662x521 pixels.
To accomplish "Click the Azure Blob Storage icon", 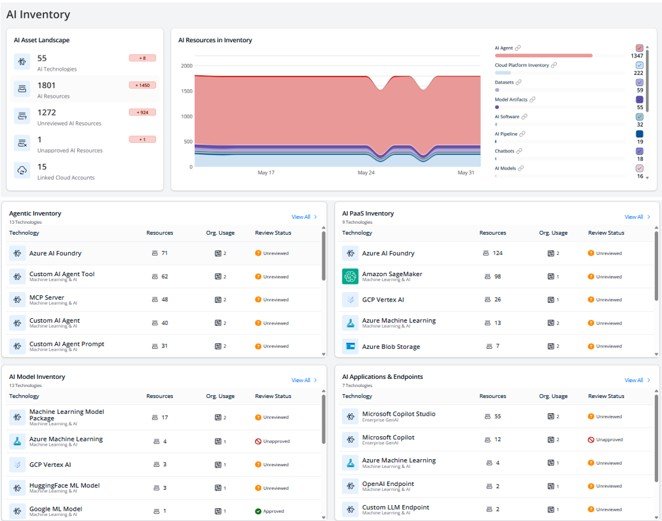I will tap(350, 346).
